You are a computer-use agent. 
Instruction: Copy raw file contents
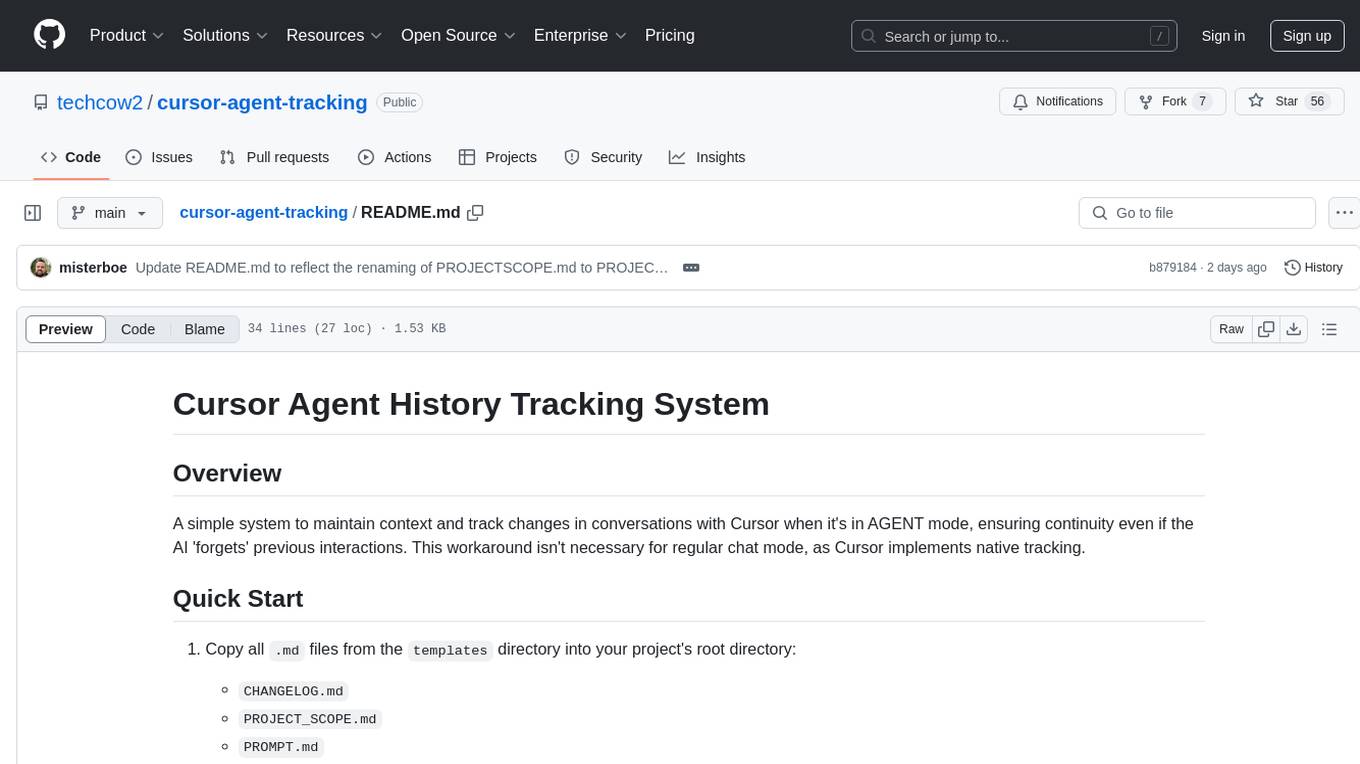pos(1266,329)
